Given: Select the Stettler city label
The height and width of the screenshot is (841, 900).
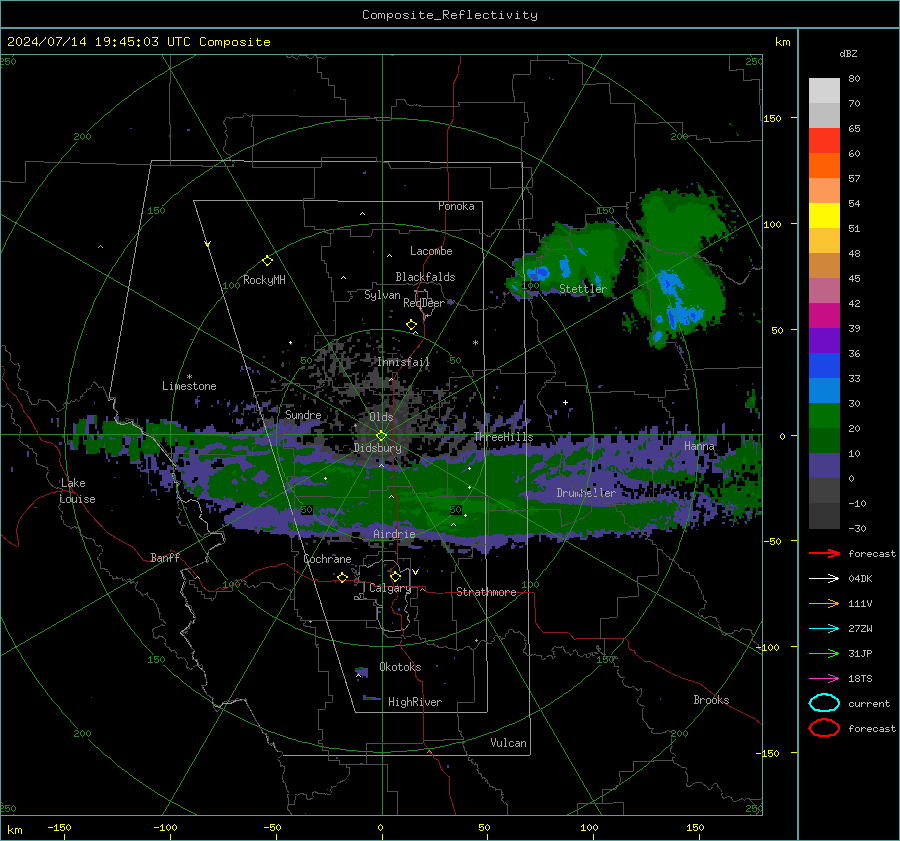Looking at the screenshot, I should point(583,289).
